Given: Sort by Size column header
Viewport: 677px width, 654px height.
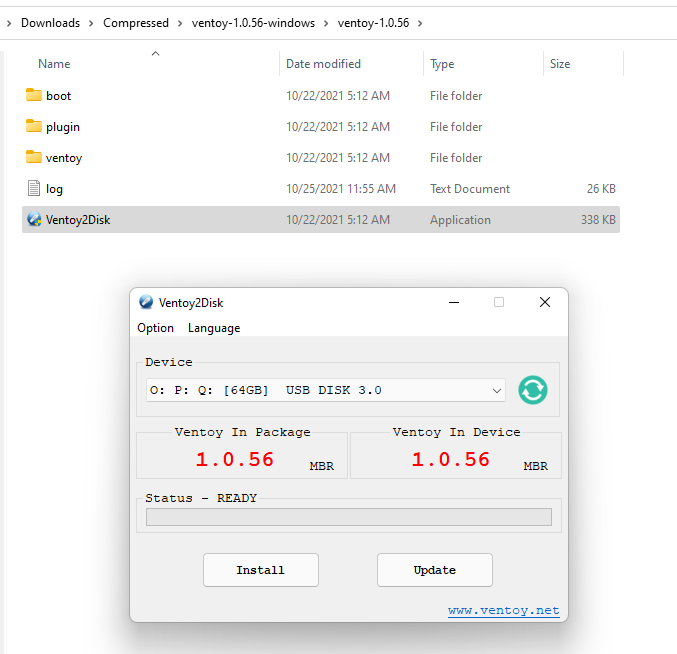Looking at the screenshot, I should pos(560,64).
